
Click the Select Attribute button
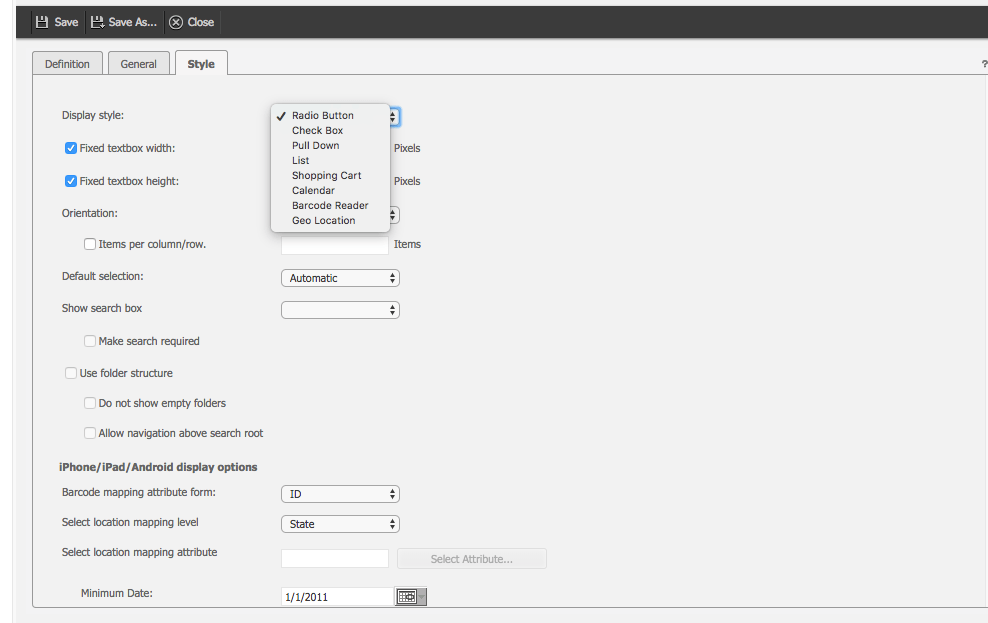point(471,559)
